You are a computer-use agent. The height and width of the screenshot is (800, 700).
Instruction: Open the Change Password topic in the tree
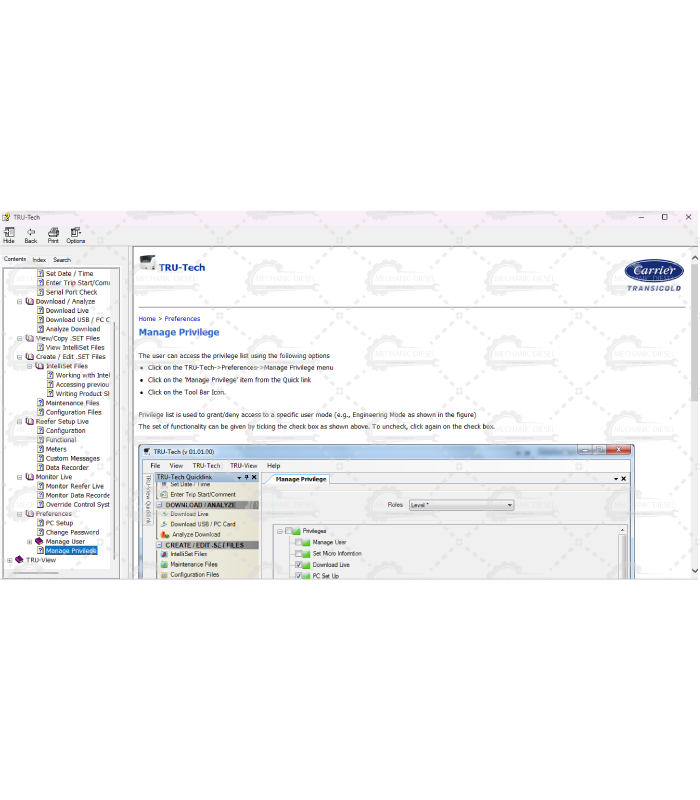click(x=72, y=532)
